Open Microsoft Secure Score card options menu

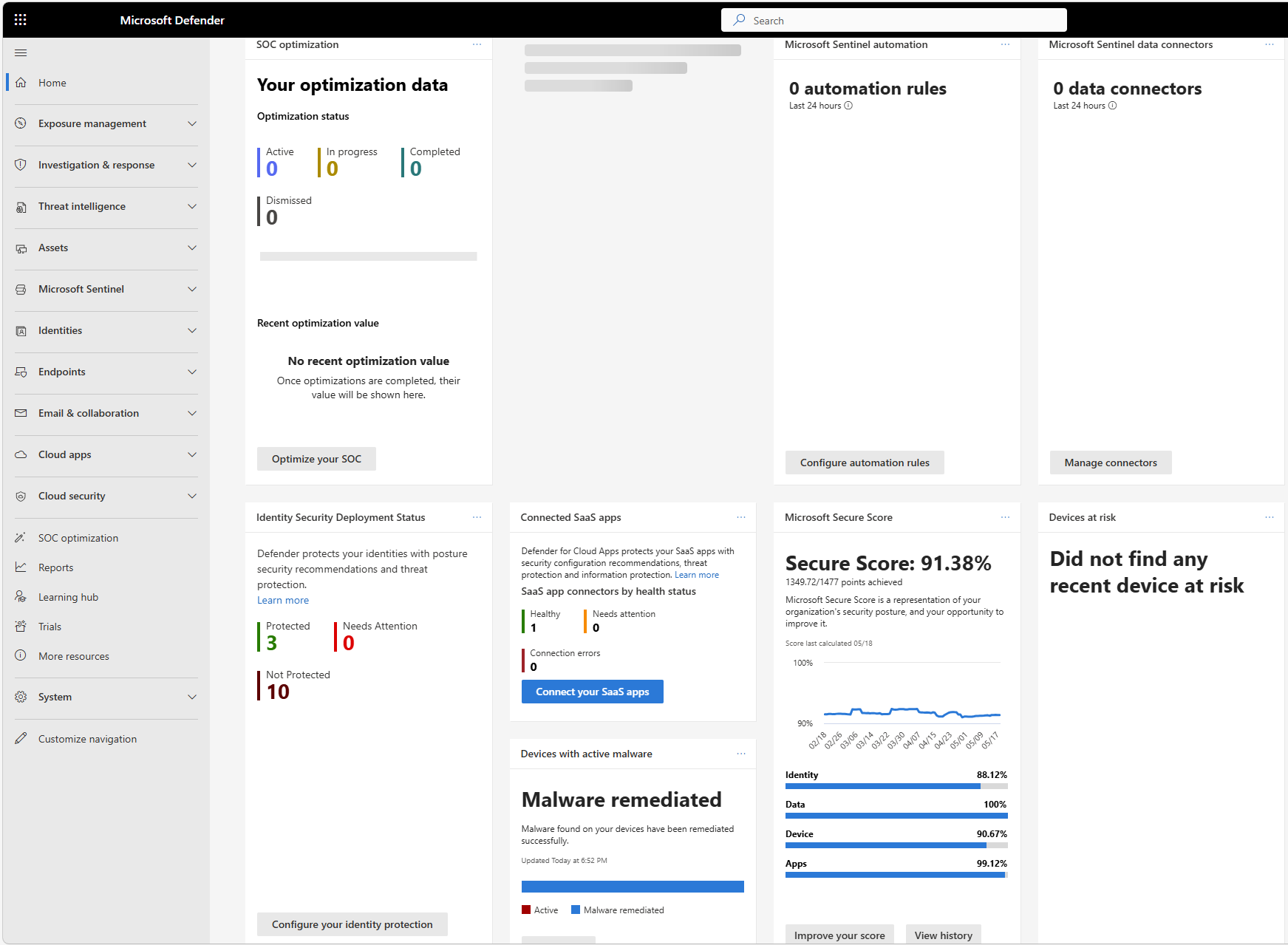pyautogui.click(x=1005, y=517)
